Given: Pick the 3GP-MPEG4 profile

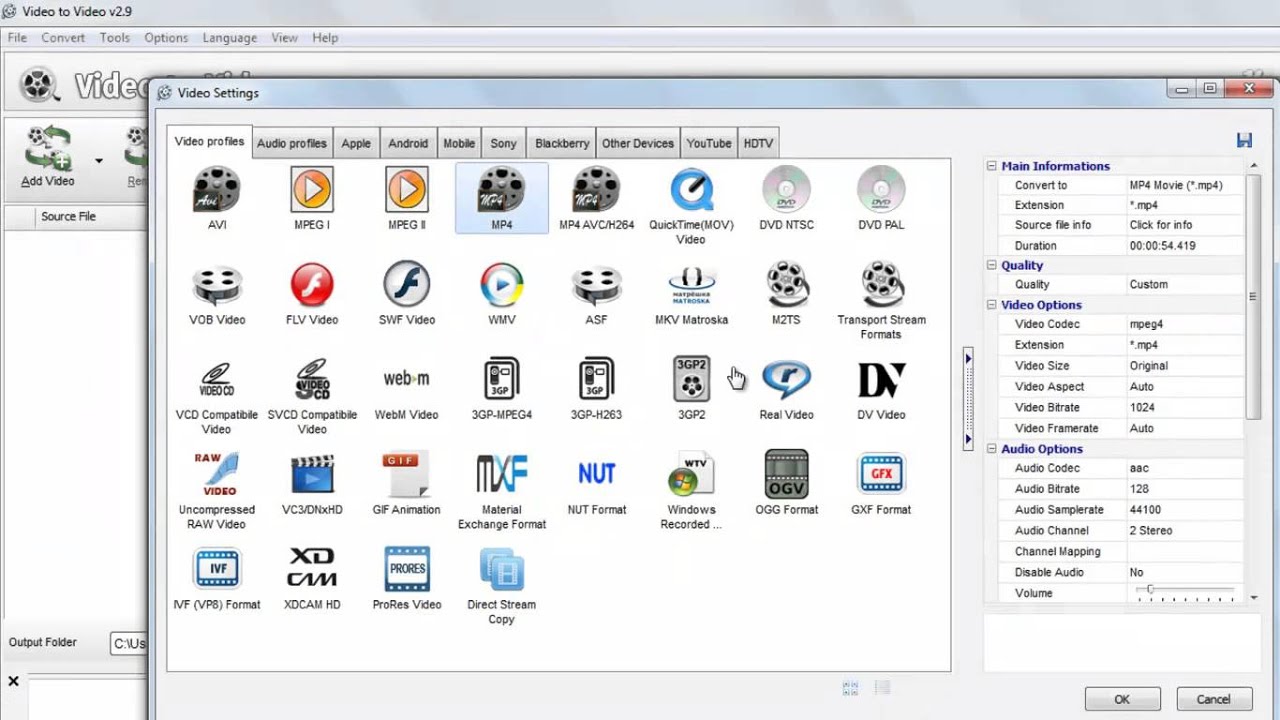Looking at the screenshot, I should coord(502,388).
